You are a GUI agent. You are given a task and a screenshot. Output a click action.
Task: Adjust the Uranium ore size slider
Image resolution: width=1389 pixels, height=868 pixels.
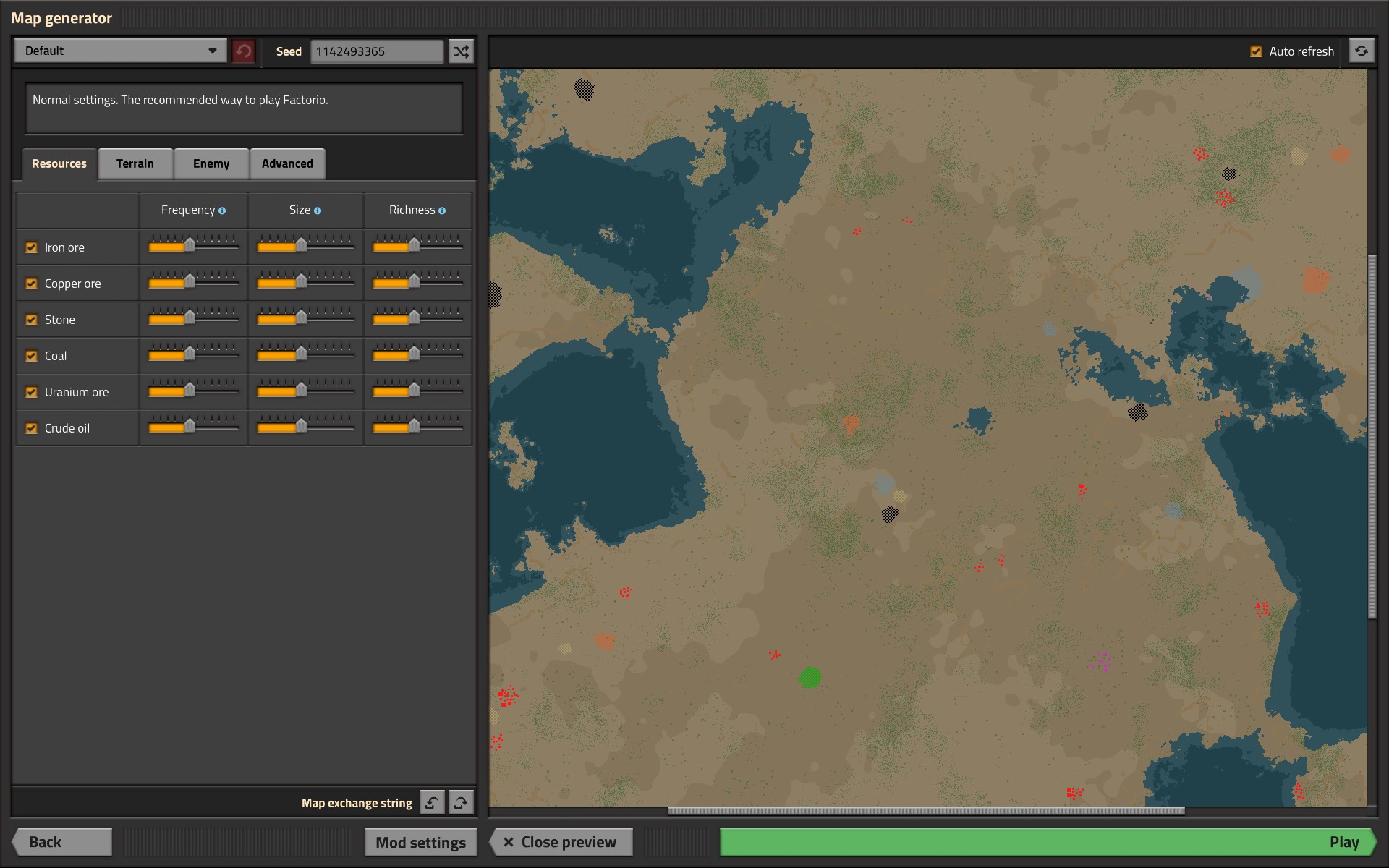point(305,391)
